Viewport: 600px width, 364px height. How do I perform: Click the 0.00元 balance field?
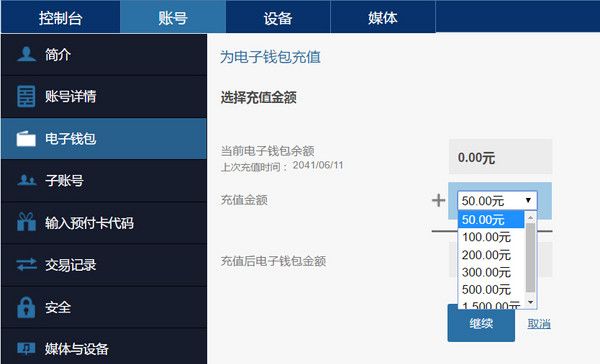tap(500, 157)
